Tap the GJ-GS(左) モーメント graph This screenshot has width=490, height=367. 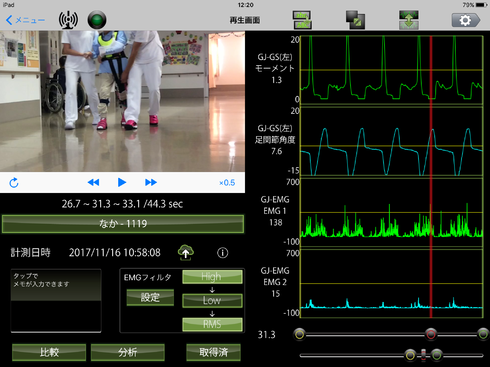click(391, 69)
